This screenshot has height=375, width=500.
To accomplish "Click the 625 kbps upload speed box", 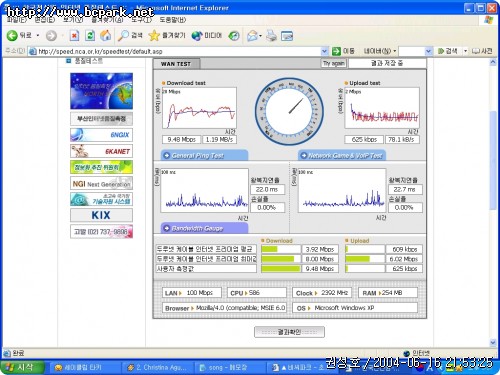I will click(364, 139).
